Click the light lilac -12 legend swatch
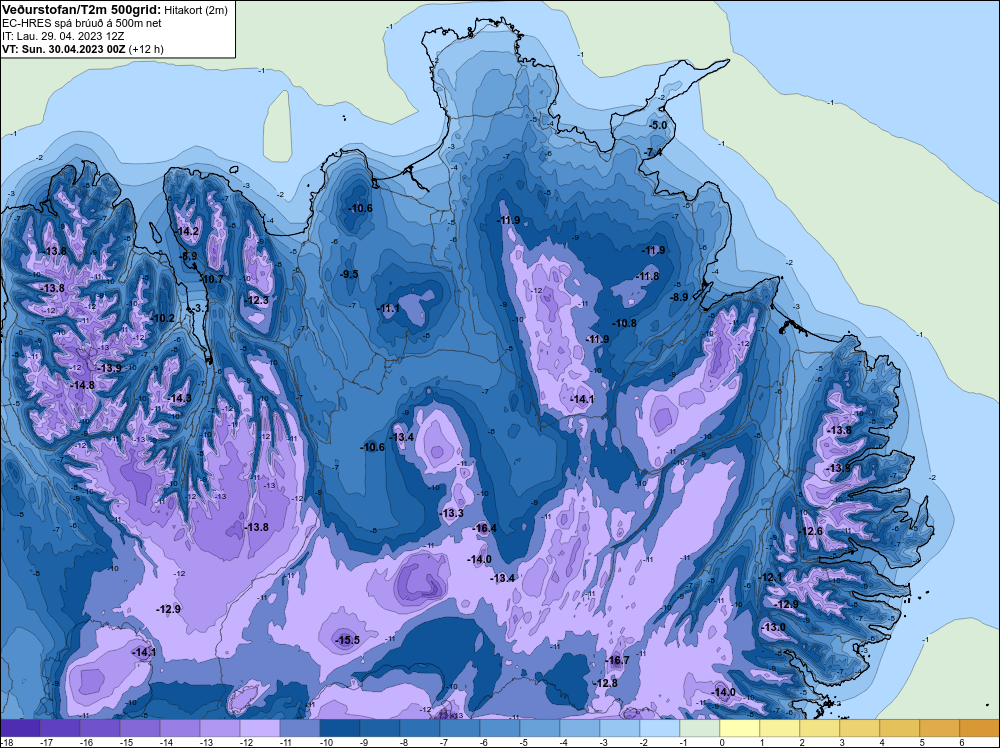Image resolution: width=1000 pixels, height=748 pixels. (260, 728)
